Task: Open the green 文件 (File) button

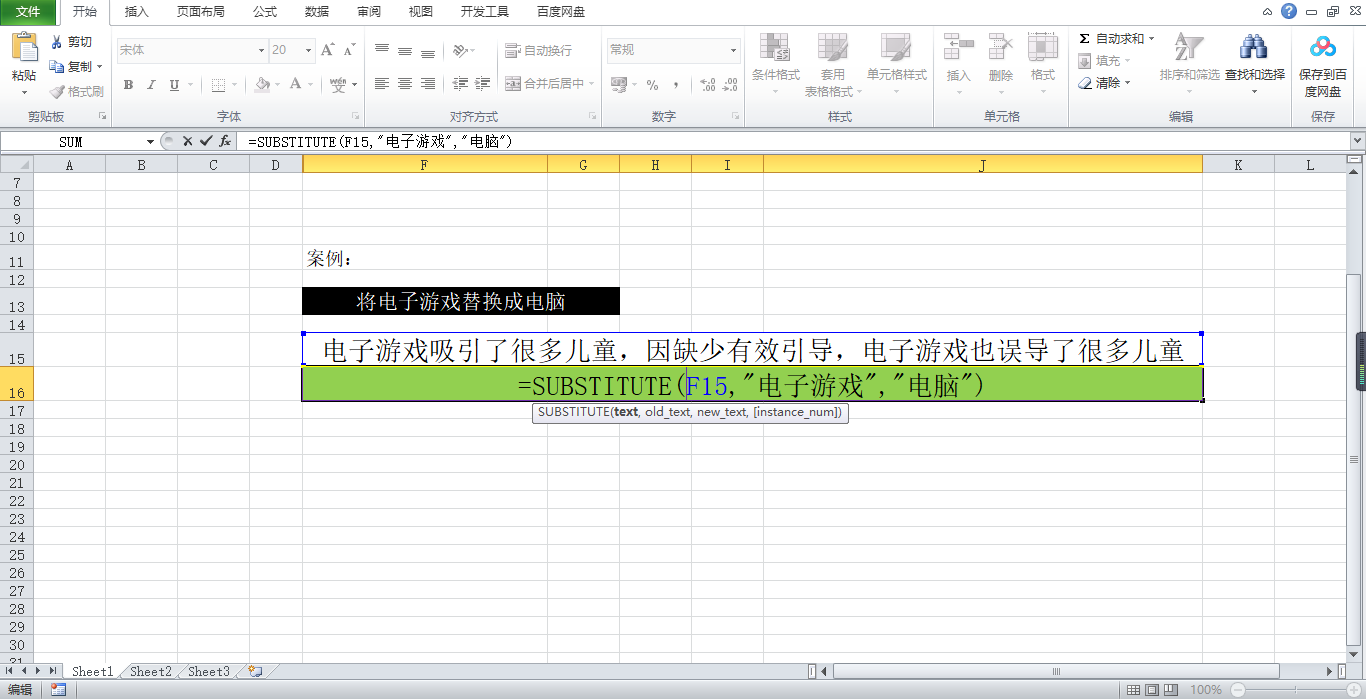Action: pos(28,12)
